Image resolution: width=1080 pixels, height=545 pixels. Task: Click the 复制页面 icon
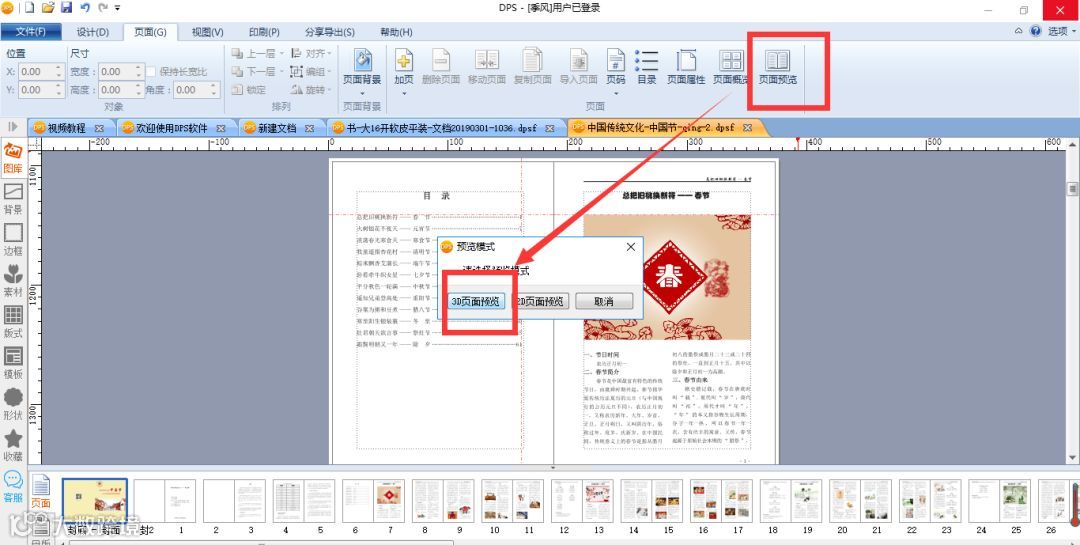[532, 61]
